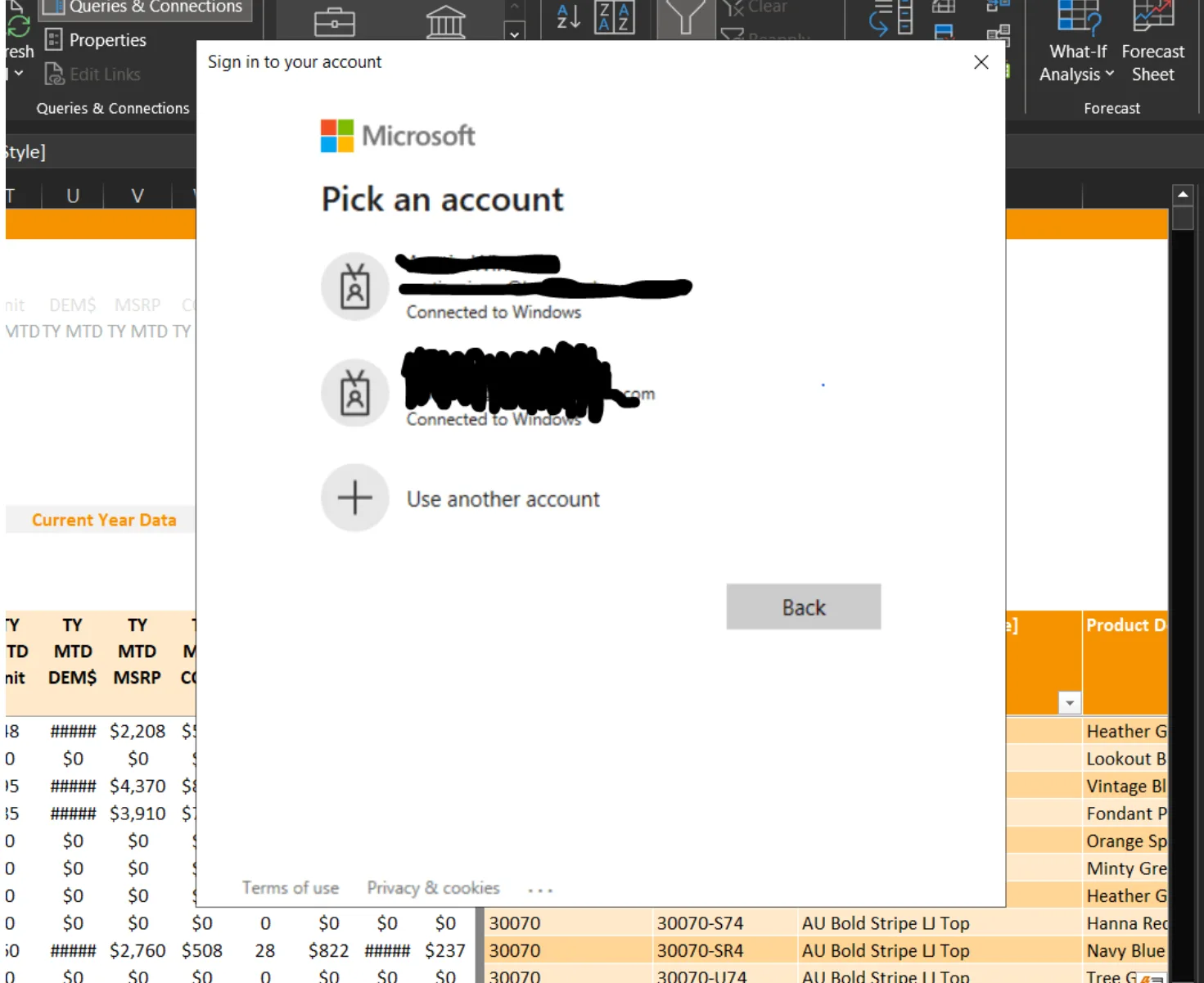Expand Refresh All dropdown arrow

[x=18, y=74]
